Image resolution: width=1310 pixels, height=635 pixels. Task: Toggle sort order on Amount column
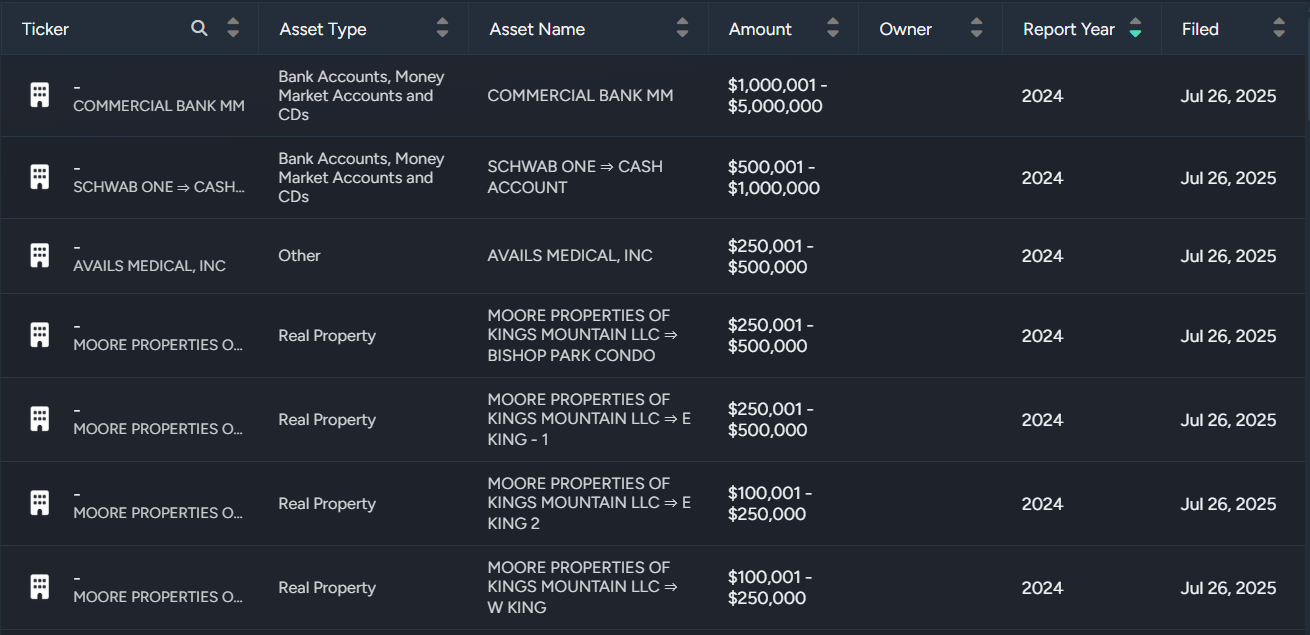(832, 28)
